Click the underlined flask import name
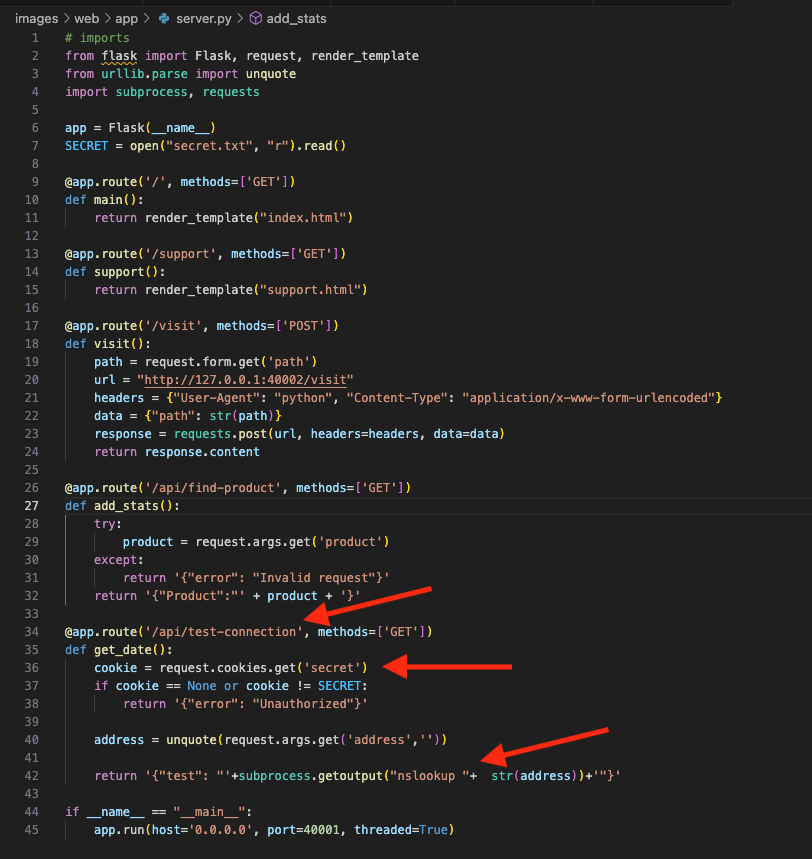Image resolution: width=812 pixels, height=859 pixels. point(119,56)
